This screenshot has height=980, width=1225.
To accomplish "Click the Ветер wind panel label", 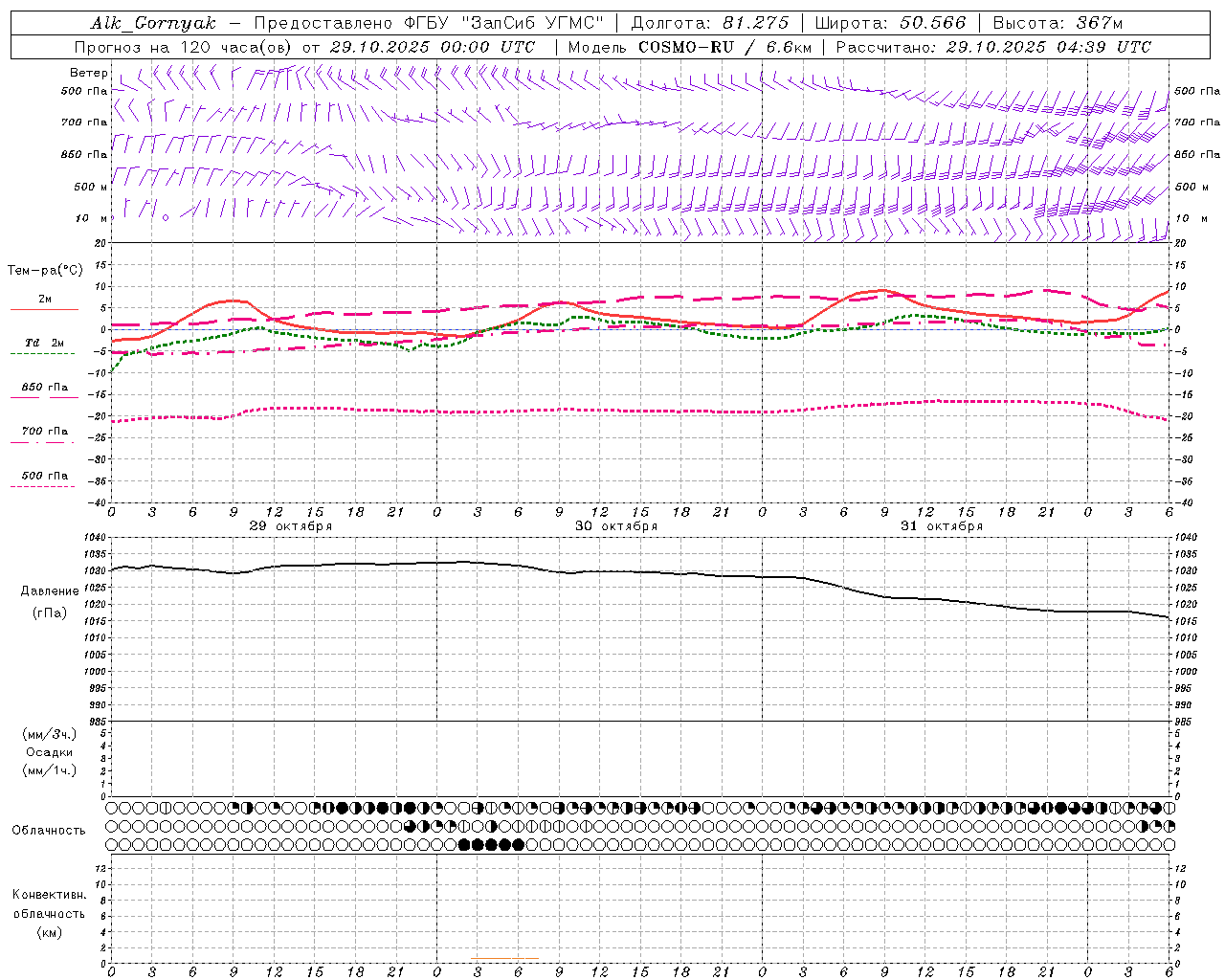I will click(x=89, y=73).
